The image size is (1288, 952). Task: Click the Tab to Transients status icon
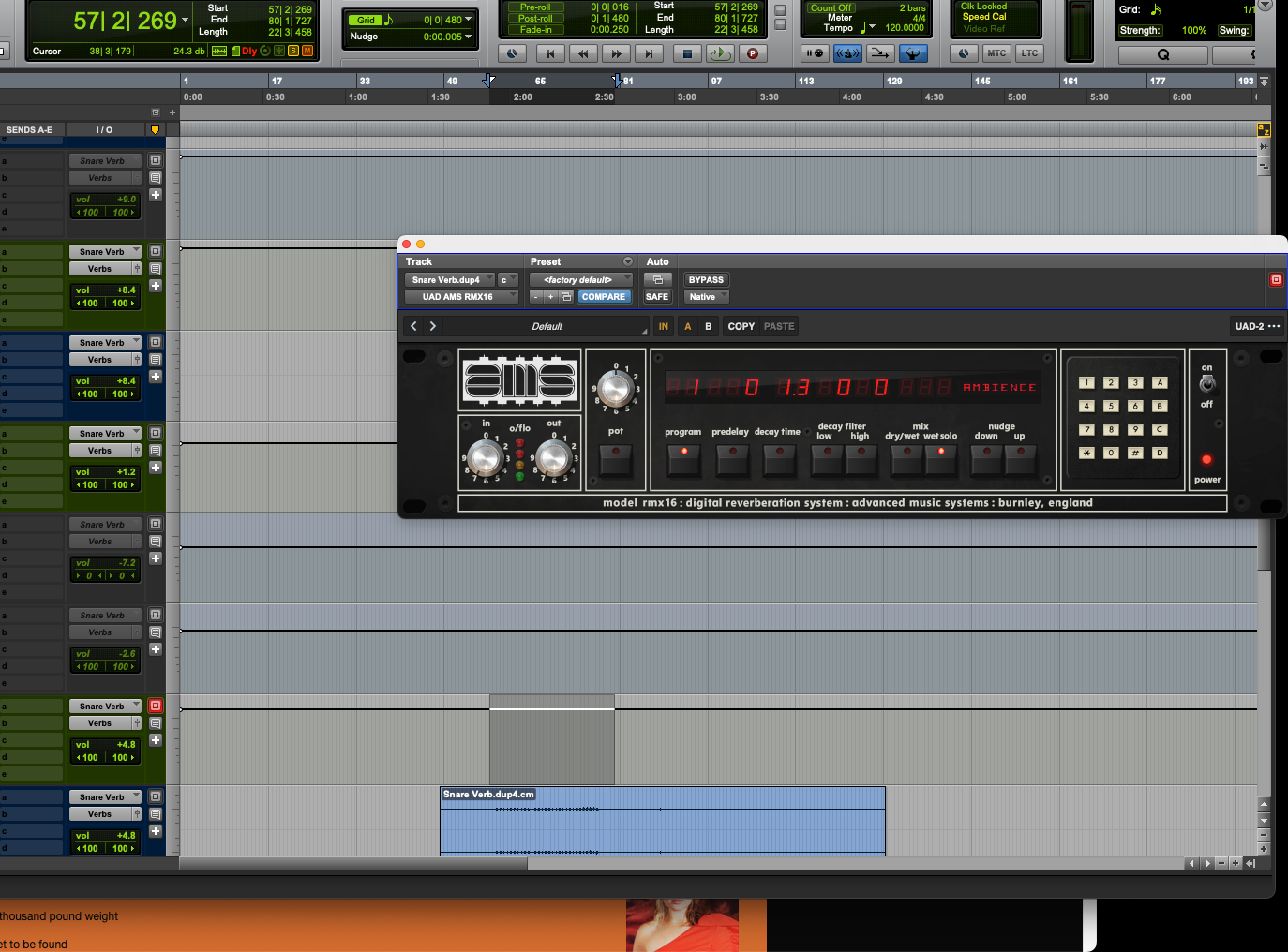click(x=219, y=51)
